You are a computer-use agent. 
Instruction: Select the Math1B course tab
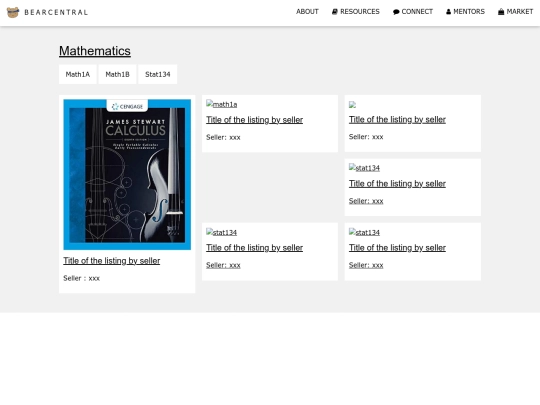(x=117, y=74)
